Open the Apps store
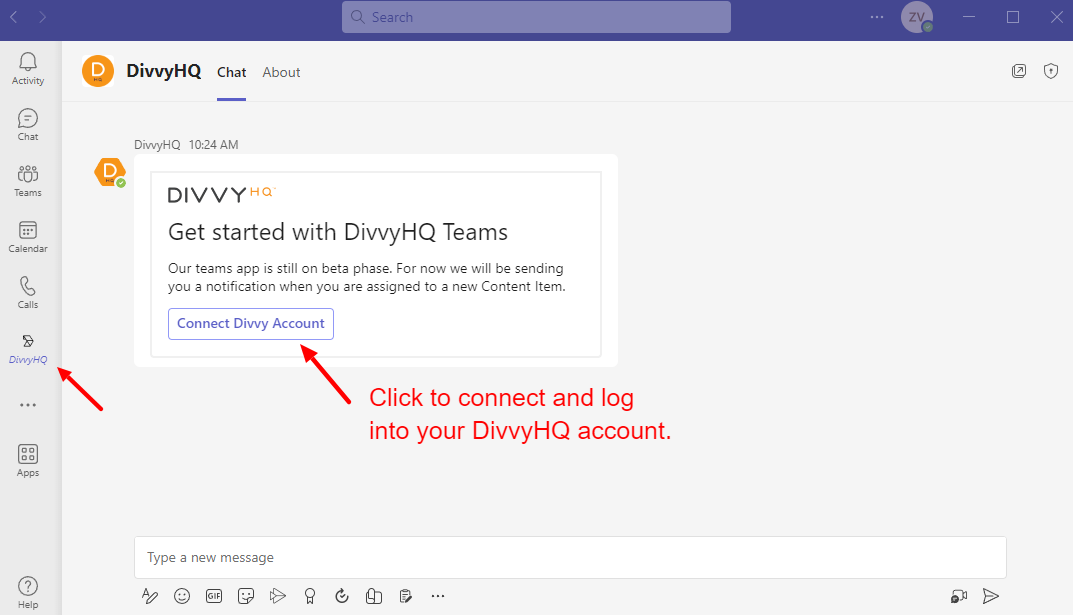The height and width of the screenshot is (615, 1073). click(x=27, y=461)
